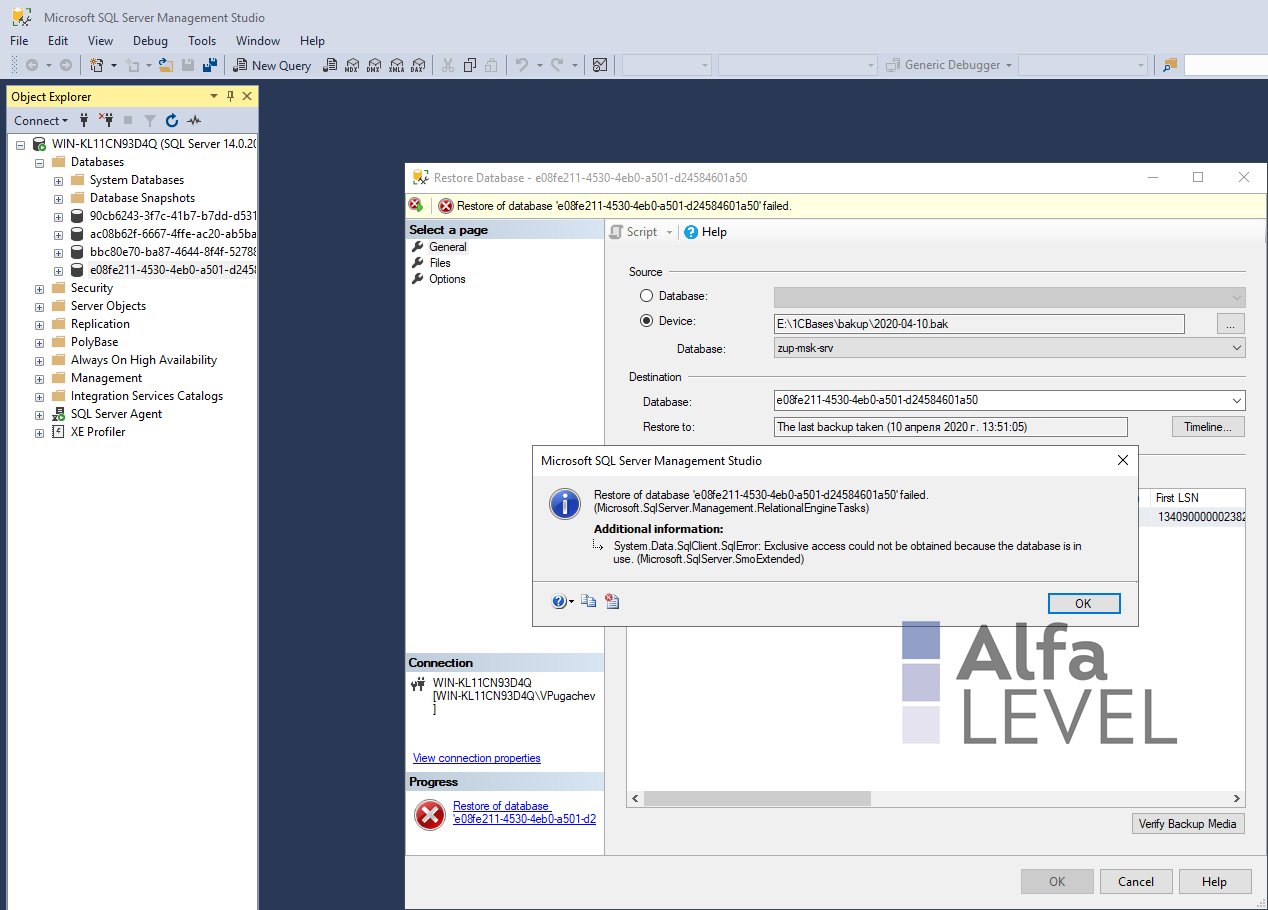
Task: Click the New Query toolbar button
Action: point(272,65)
